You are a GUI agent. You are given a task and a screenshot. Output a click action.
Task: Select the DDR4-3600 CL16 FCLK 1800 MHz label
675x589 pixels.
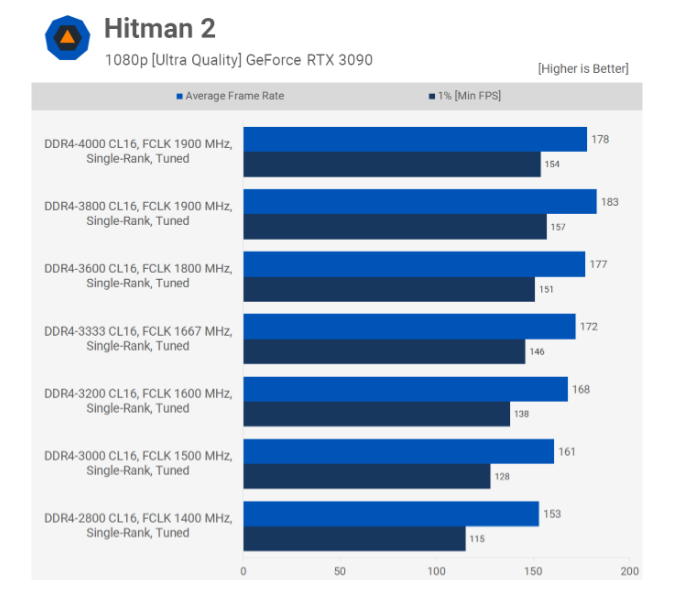point(138,276)
